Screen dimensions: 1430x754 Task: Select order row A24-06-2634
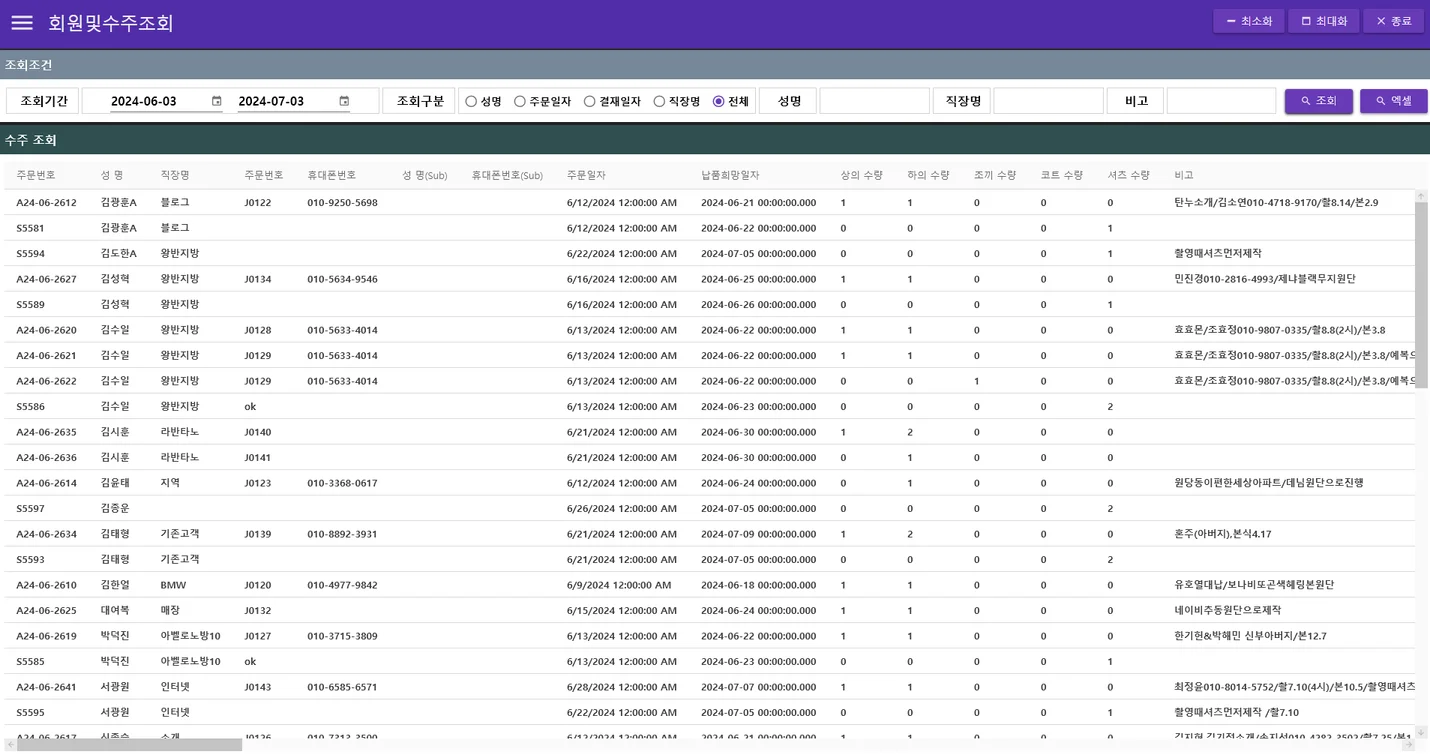coord(709,534)
